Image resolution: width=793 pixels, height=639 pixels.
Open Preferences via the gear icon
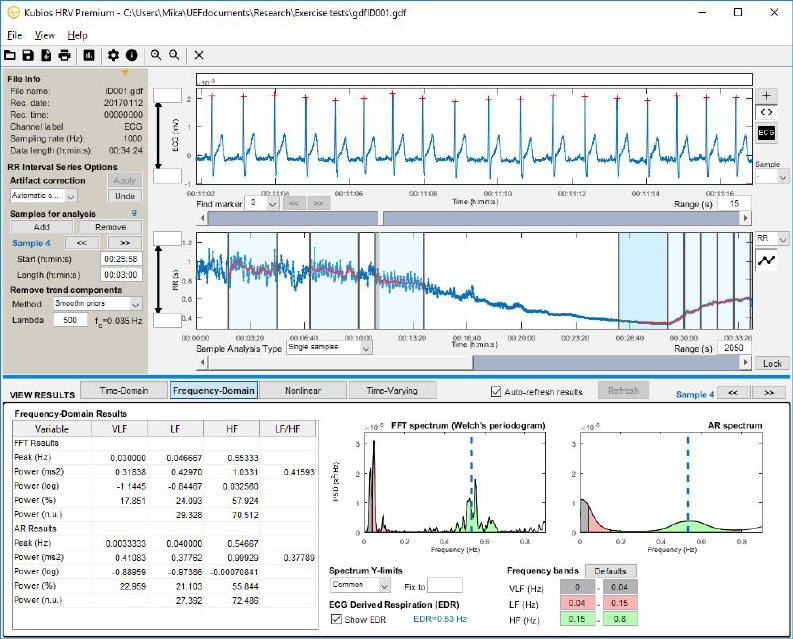point(113,55)
